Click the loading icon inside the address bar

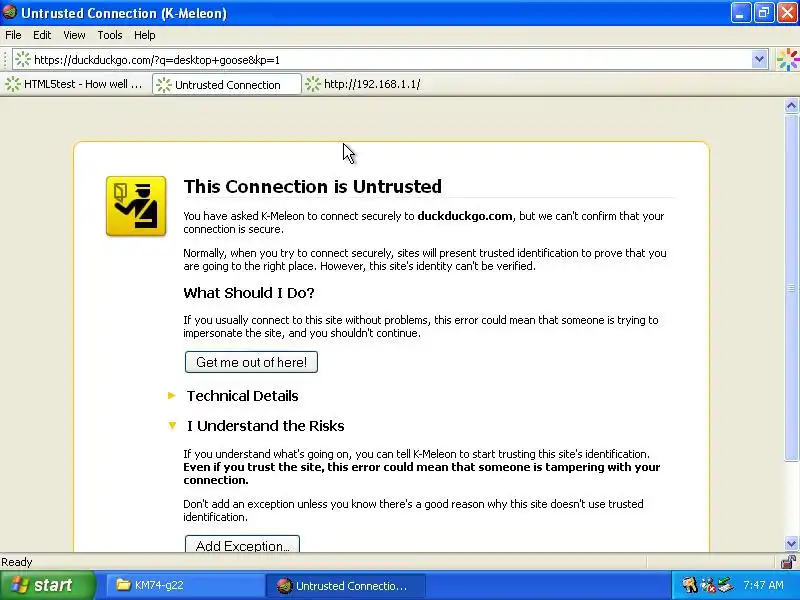coord(23,60)
